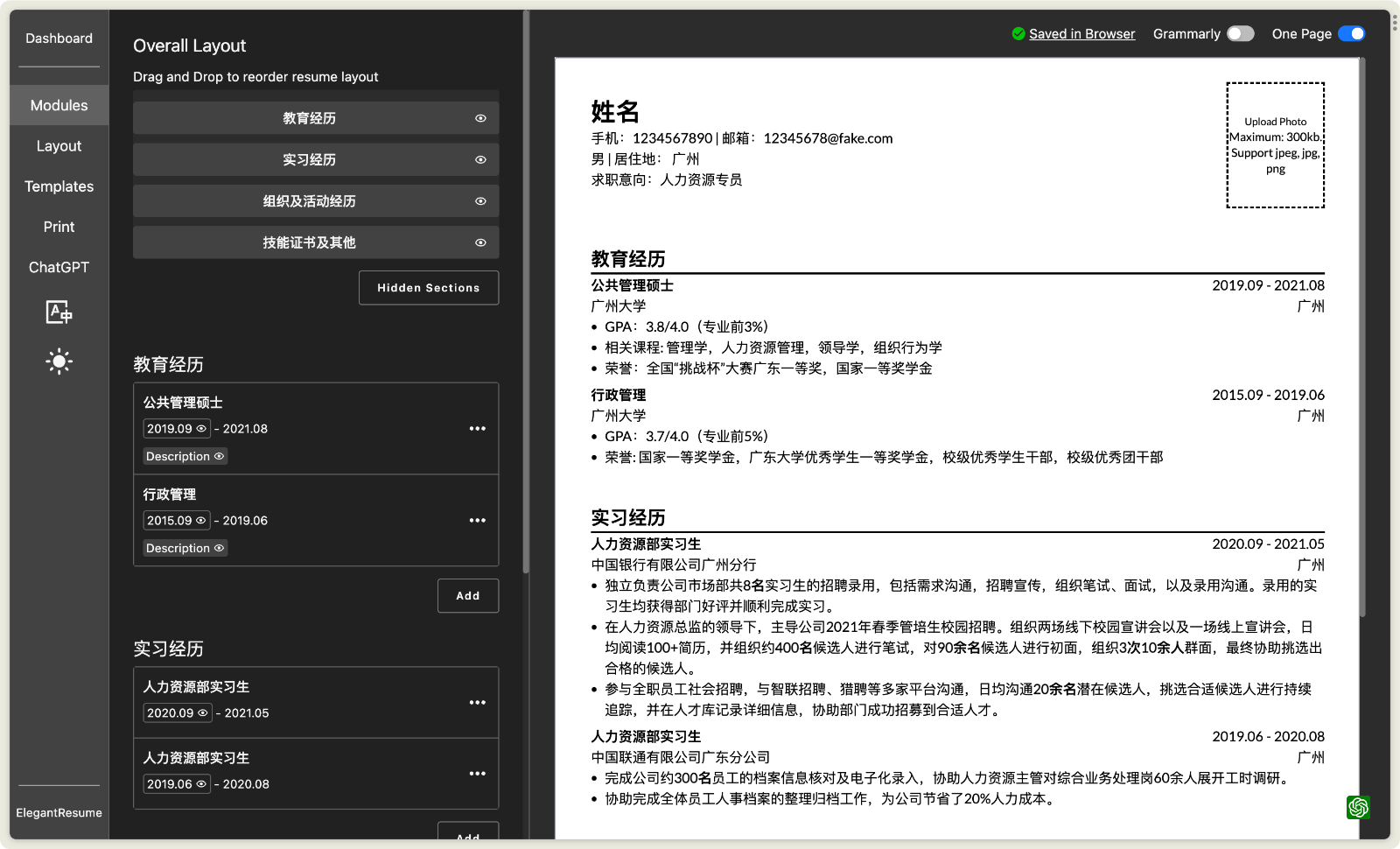The width and height of the screenshot is (1400, 849).
Task: Click the ChatGPT icon at bottom right
Action: point(1358,808)
